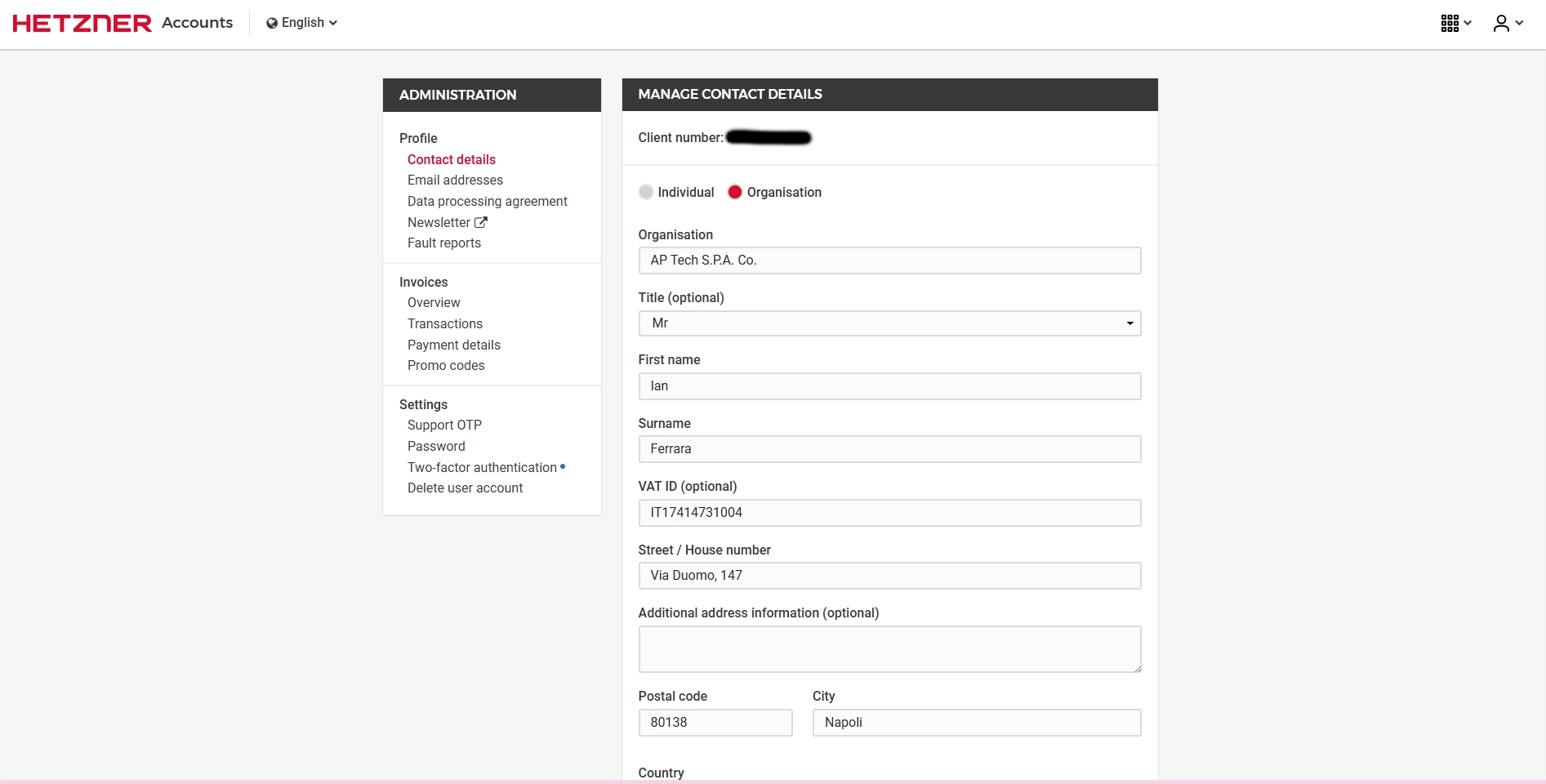Go to Payment details

(x=453, y=345)
